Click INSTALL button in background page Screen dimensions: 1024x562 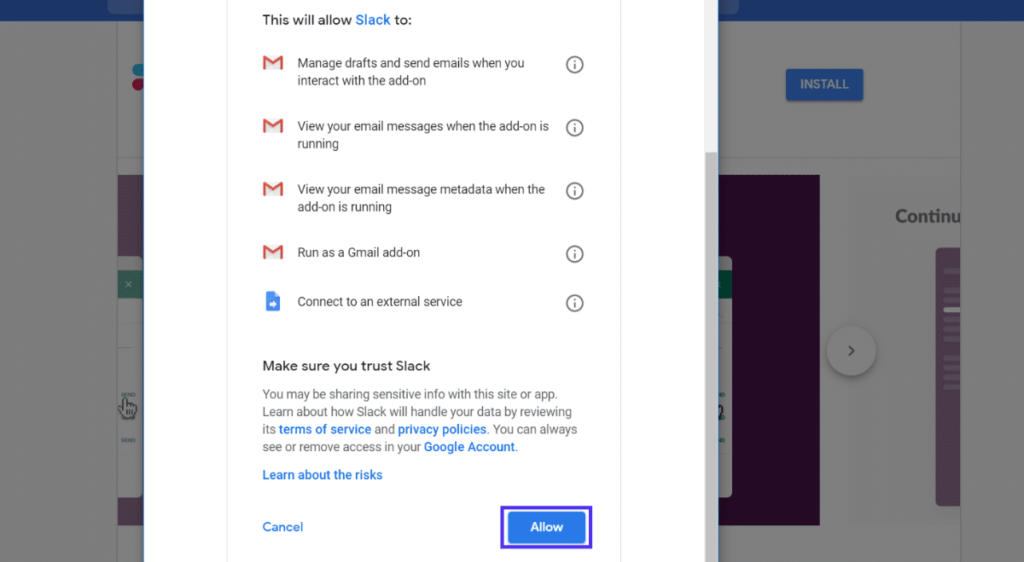[x=824, y=85]
